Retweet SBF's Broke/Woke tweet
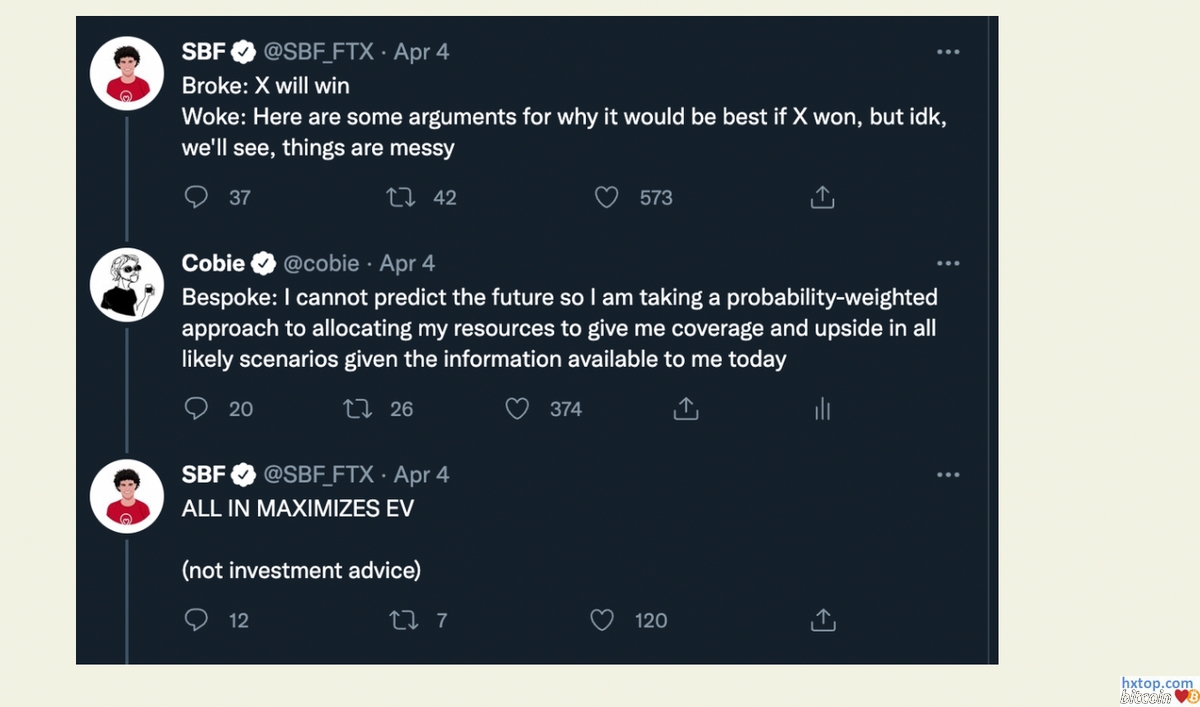The height and width of the screenshot is (707, 1200). [x=401, y=197]
